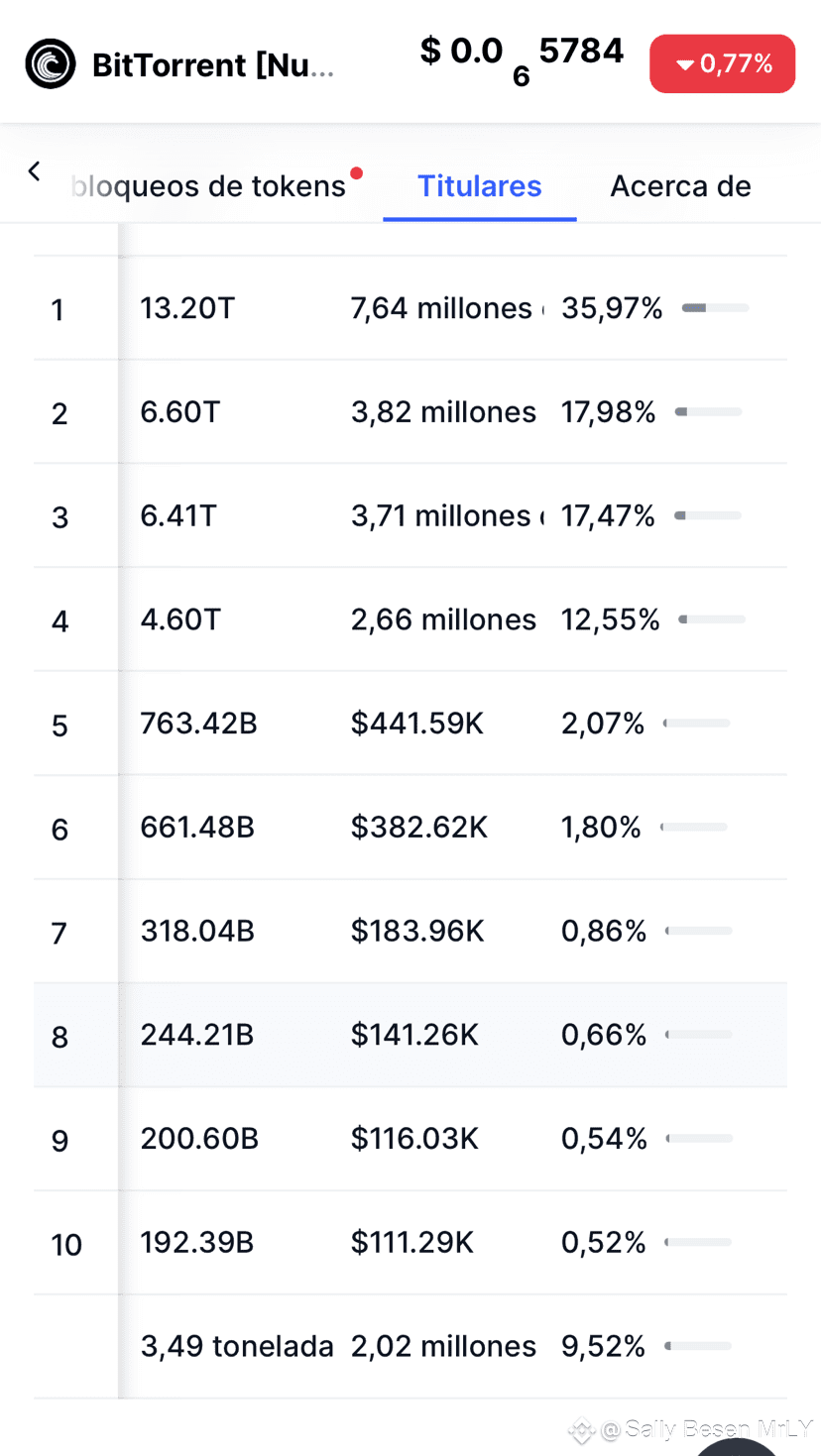Click the red notification dot on token unlocks
821x1456 pixels.
[356, 173]
